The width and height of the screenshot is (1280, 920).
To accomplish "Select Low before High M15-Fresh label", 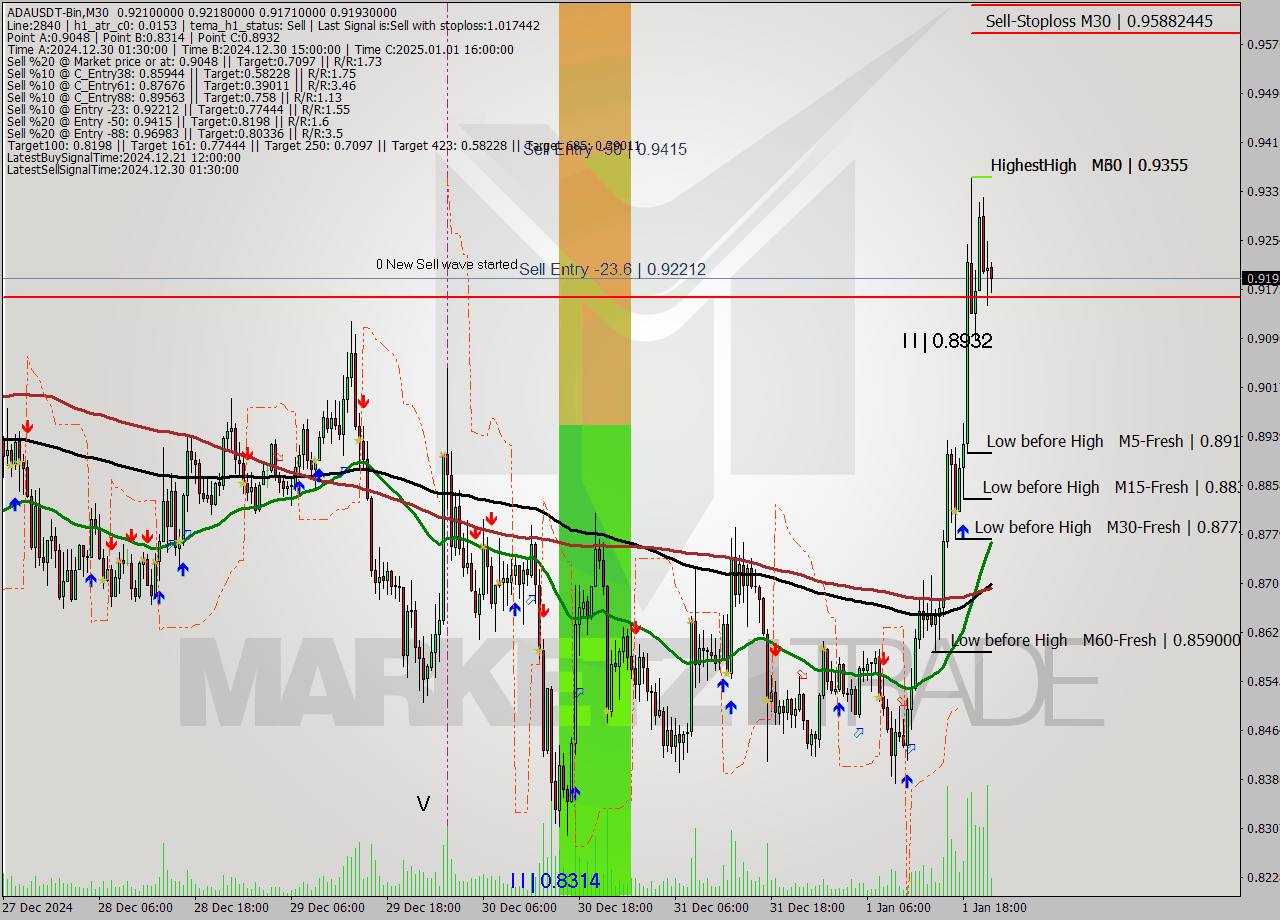I will coord(1110,487).
